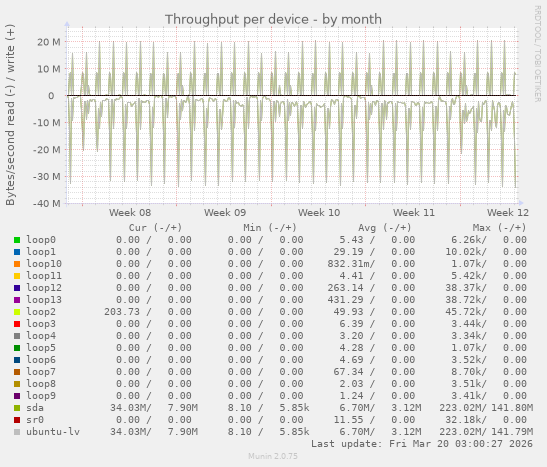The image size is (547, 467).
Task: Click sr0 max value 32.18k
Action: pyautogui.click(x=466, y=420)
